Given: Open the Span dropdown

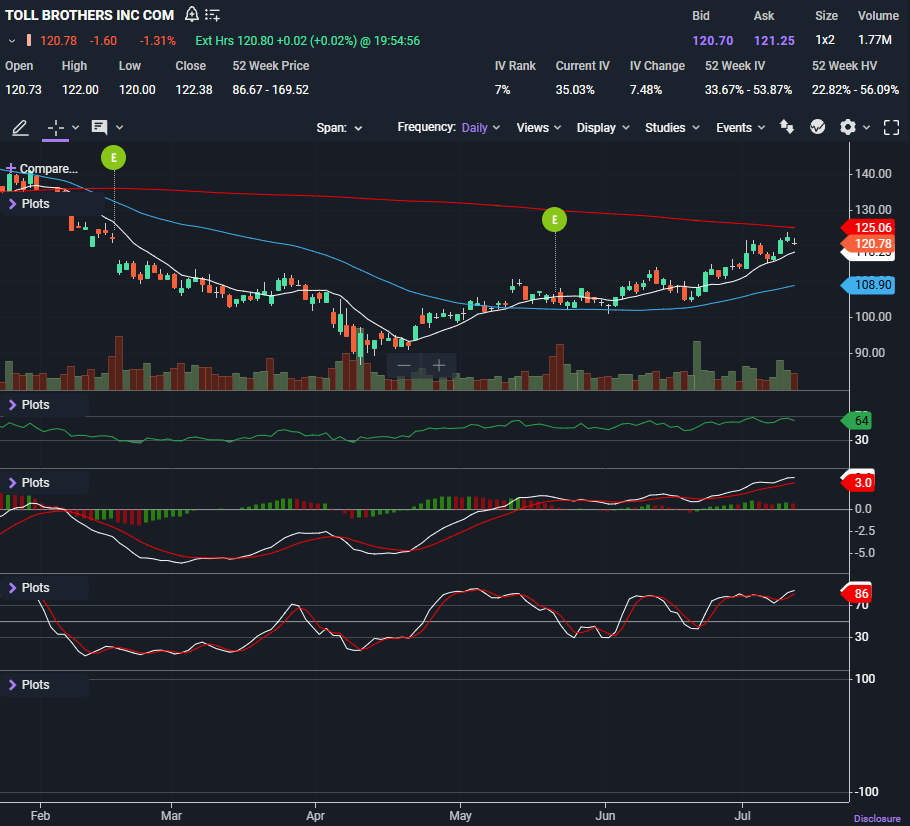Looking at the screenshot, I should pyautogui.click(x=339, y=128).
